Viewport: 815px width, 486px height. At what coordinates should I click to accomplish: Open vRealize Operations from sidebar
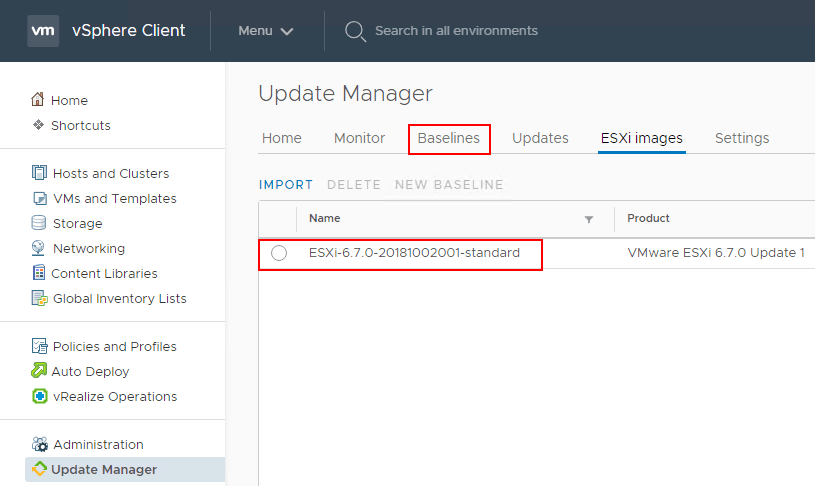pos(115,397)
